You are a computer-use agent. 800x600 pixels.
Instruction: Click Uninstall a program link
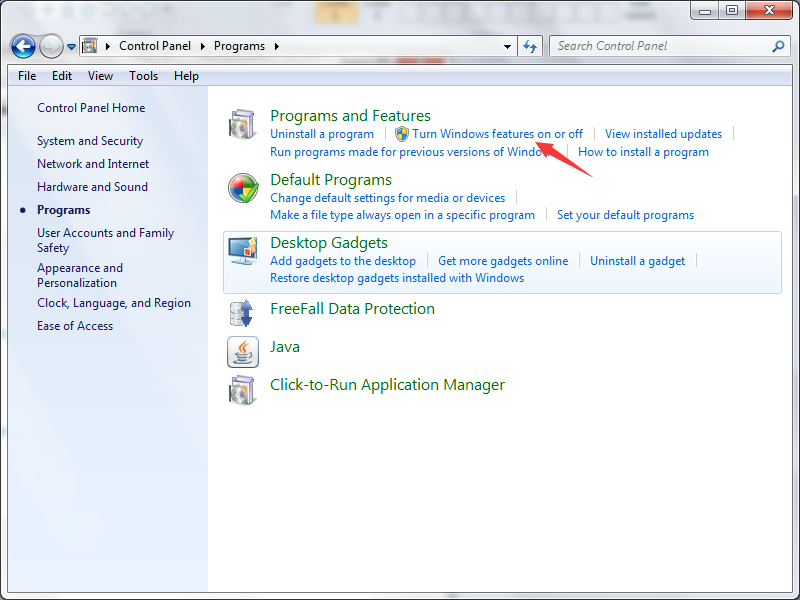(321, 134)
